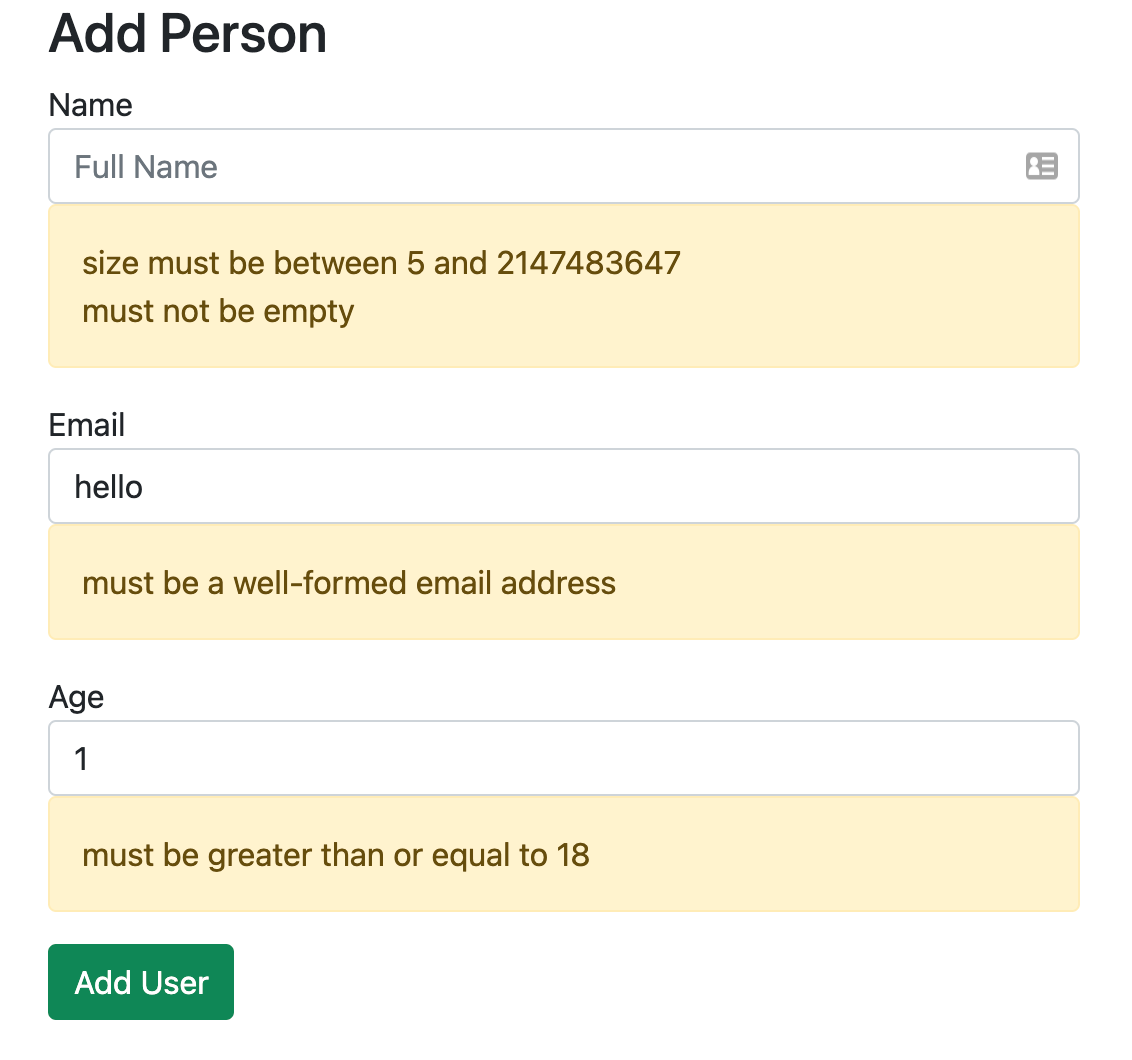Click inside the Age error banner
This screenshot has height=1060, width=1132.
click(x=563, y=854)
